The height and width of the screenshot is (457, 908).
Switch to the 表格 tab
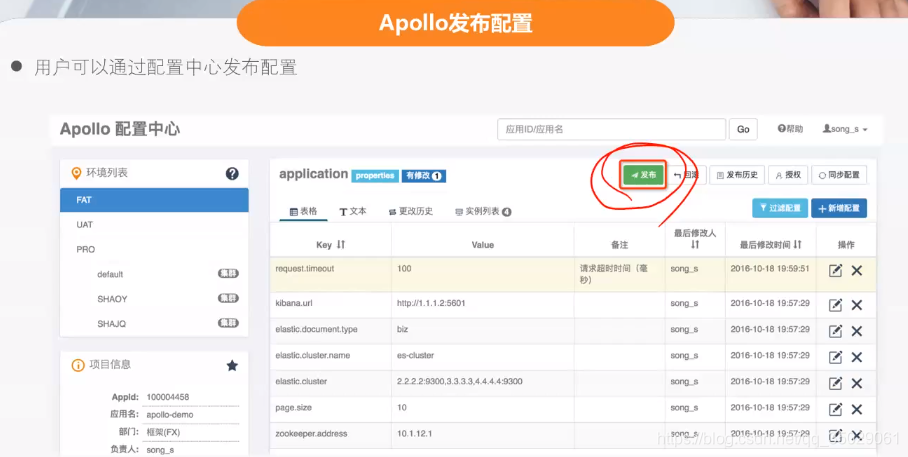(303, 211)
